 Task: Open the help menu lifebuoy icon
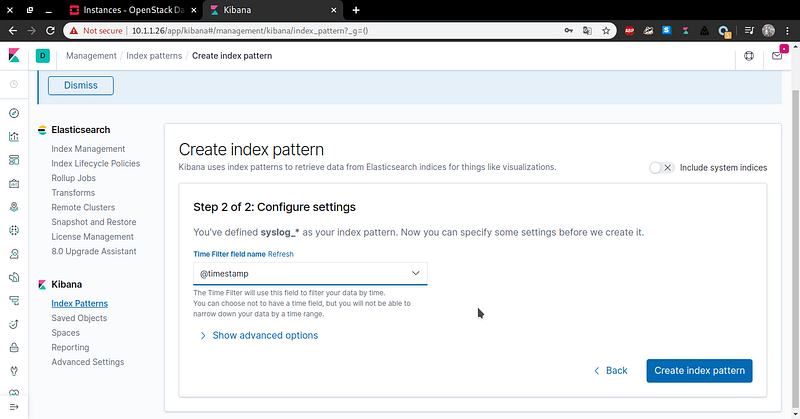point(748,56)
